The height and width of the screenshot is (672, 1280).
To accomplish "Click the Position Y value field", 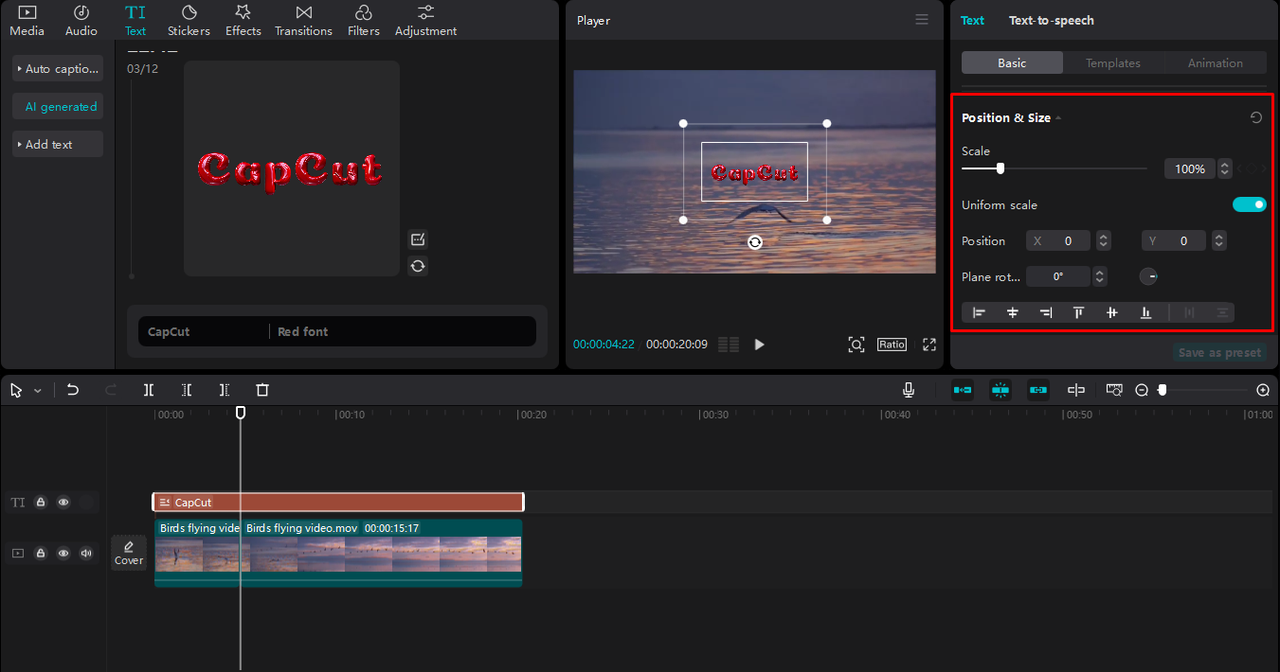I will 1176,241.
